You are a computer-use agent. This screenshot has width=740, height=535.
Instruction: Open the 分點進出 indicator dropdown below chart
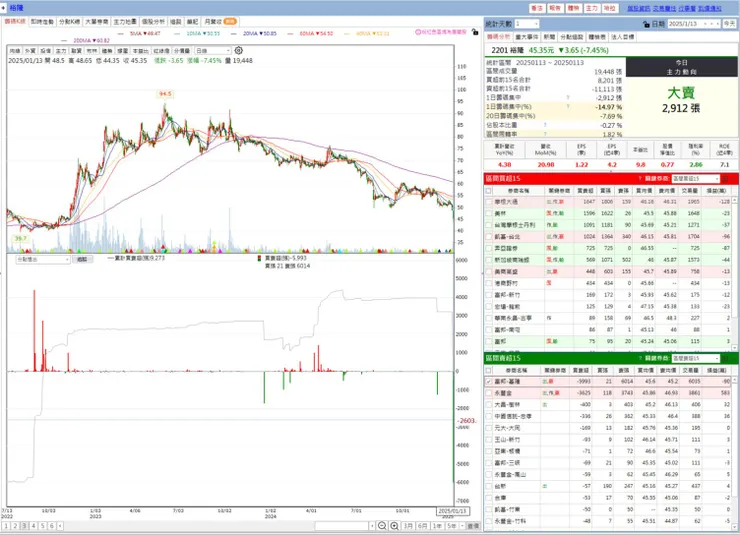tap(43, 259)
